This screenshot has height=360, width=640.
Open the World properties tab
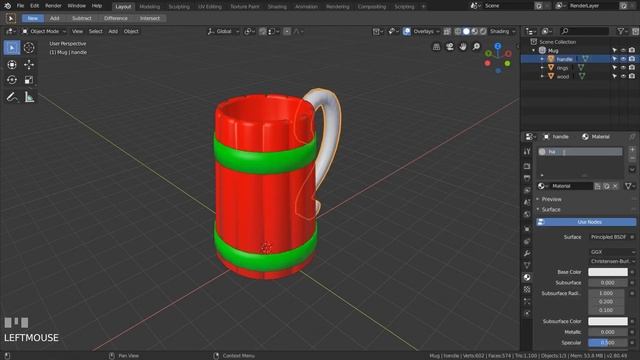pyautogui.click(x=527, y=214)
